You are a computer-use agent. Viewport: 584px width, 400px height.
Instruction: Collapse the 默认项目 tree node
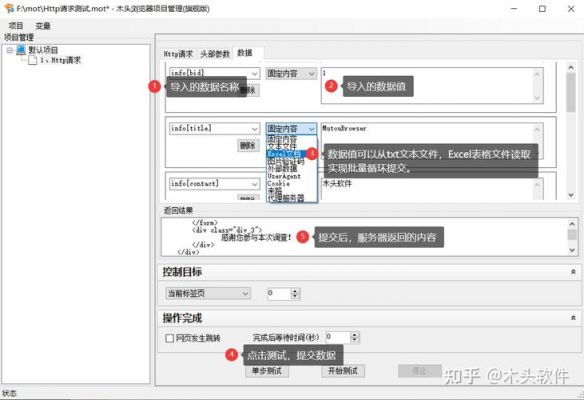(10, 50)
